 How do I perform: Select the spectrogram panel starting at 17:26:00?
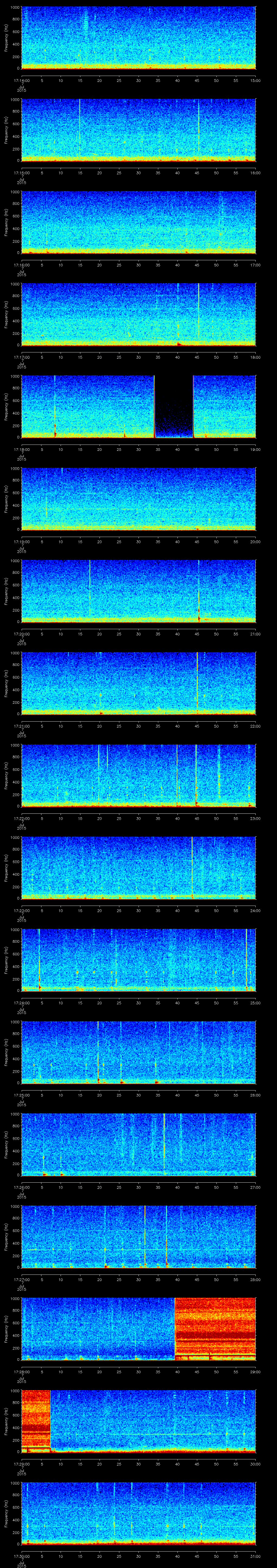139,1144
